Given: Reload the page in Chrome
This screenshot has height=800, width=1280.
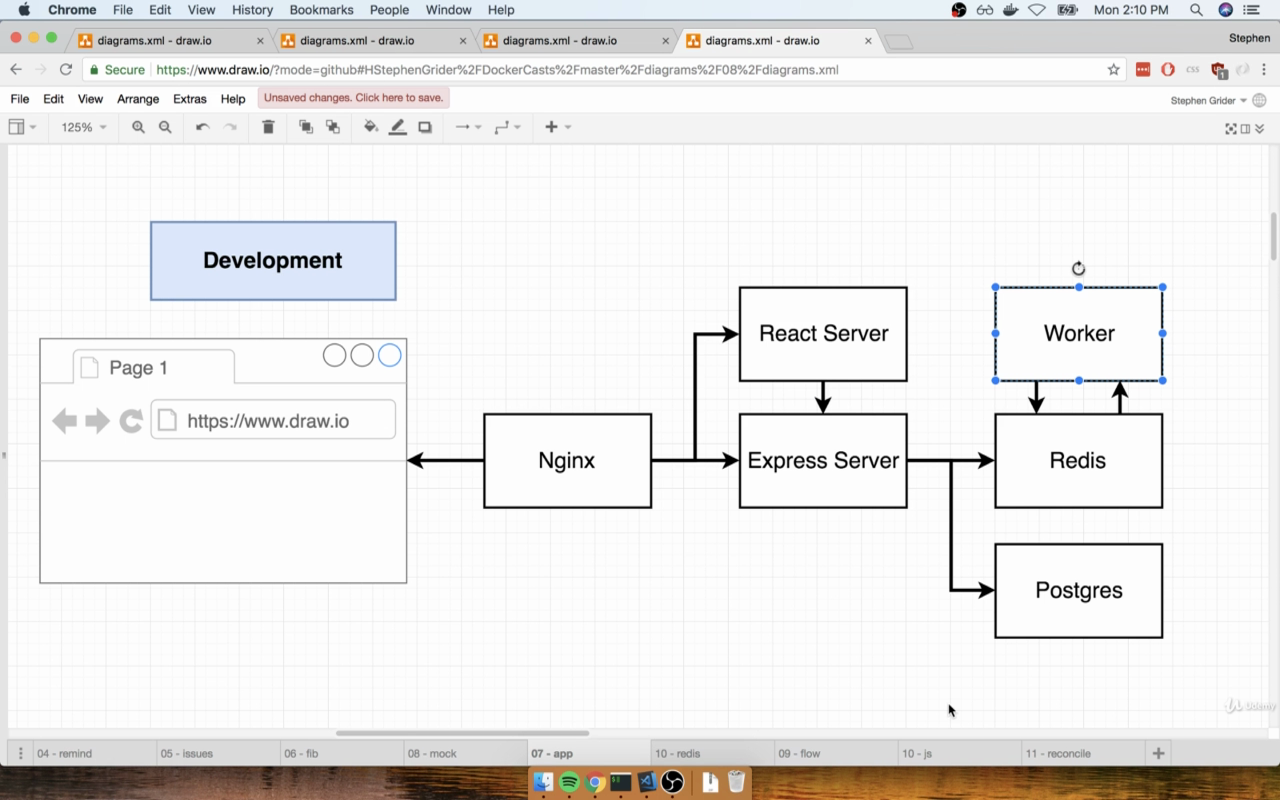Looking at the screenshot, I should [x=66, y=70].
